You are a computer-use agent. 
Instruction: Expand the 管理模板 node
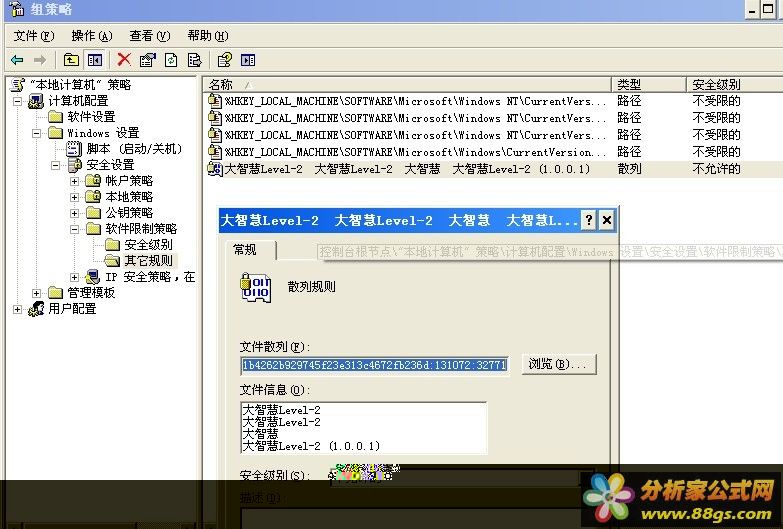click(x=36, y=293)
